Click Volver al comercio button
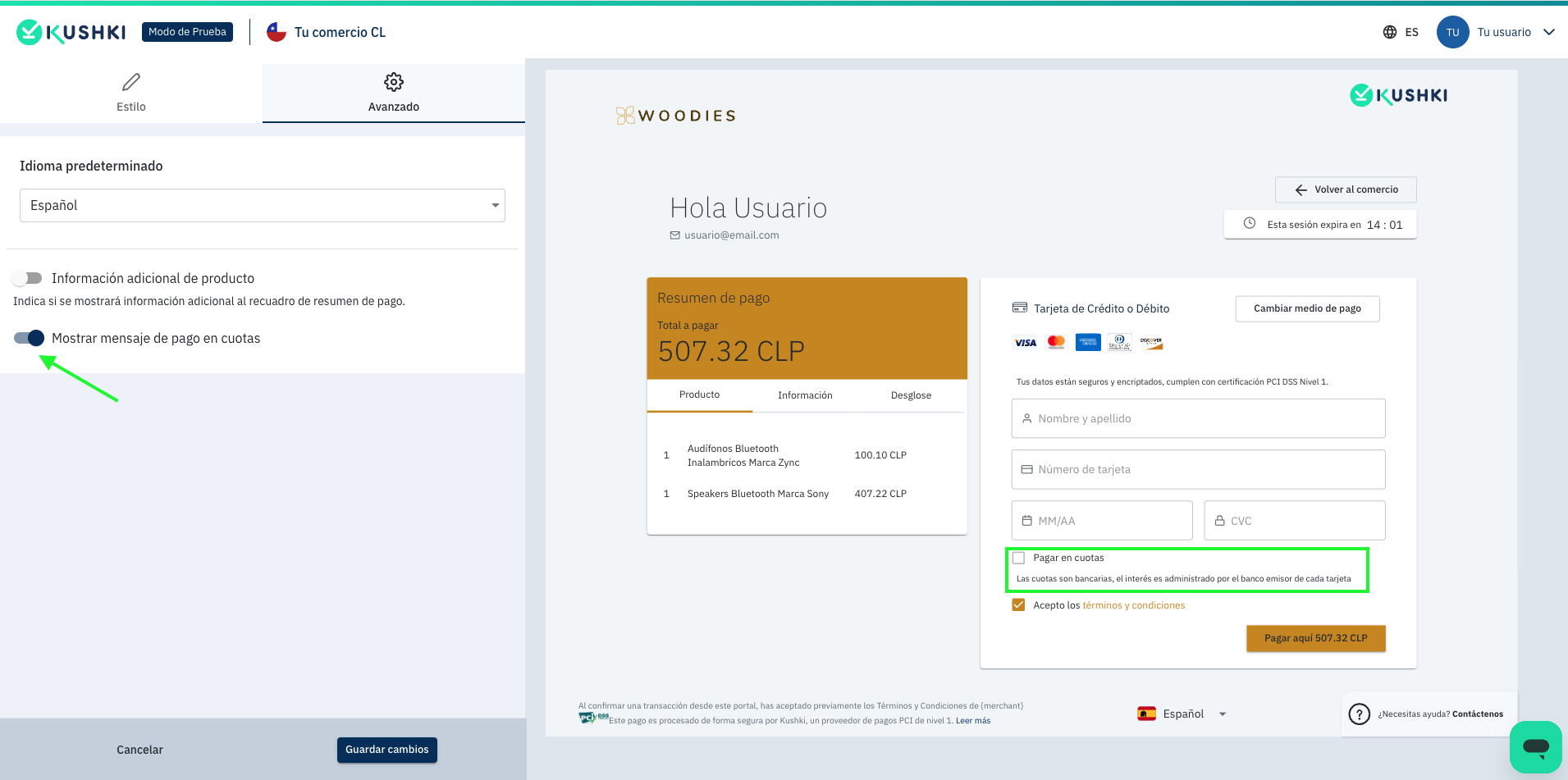This screenshot has height=780, width=1568. point(1346,189)
